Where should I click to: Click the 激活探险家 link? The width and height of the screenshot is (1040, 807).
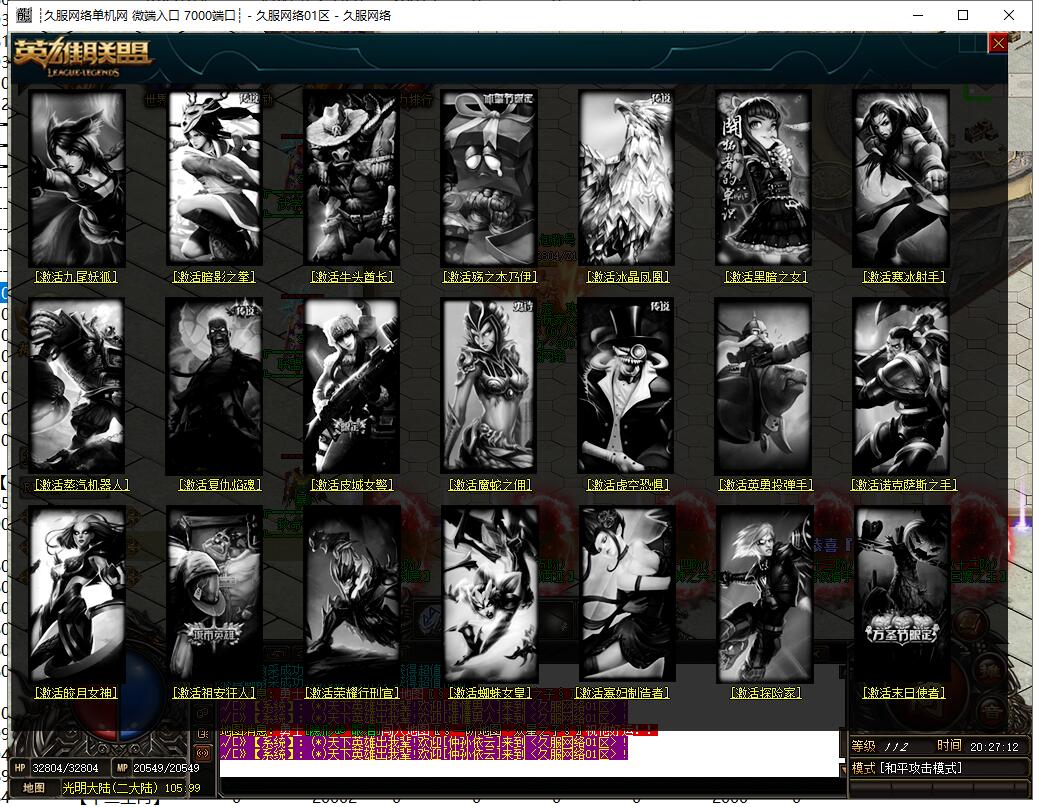point(766,693)
